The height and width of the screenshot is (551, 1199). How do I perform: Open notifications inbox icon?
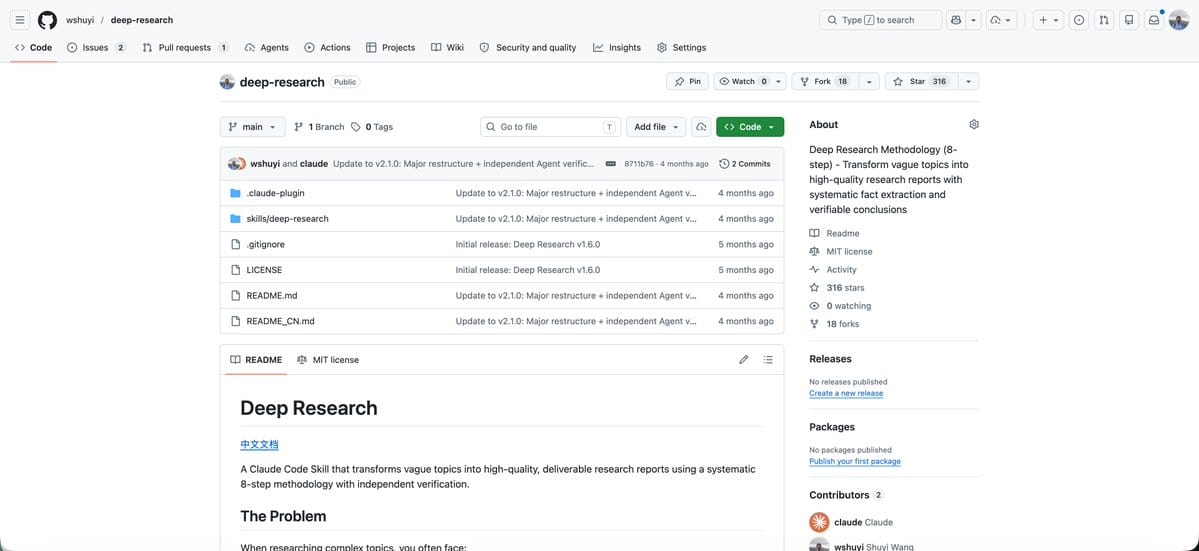(x=1153, y=21)
